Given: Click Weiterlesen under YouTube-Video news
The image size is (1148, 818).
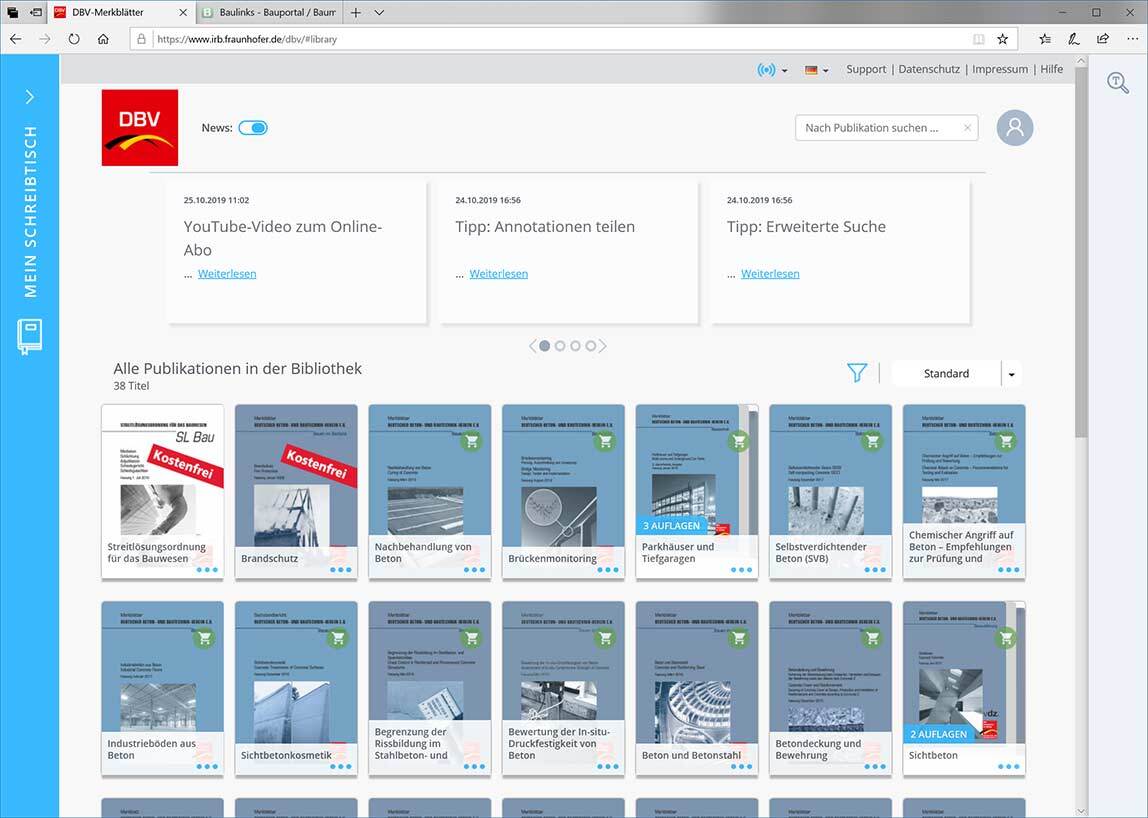Looking at the screenshot, I should point(227,273).
